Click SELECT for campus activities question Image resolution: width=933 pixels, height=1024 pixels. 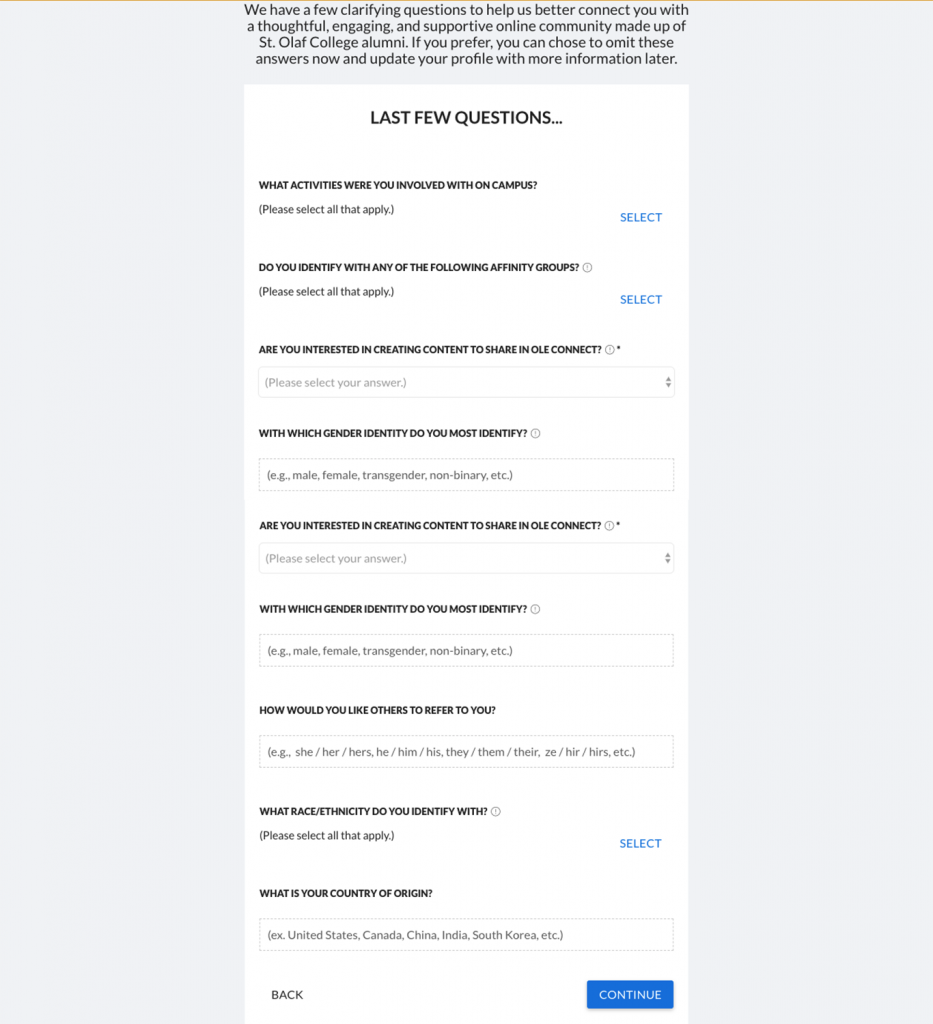point(640,217)
